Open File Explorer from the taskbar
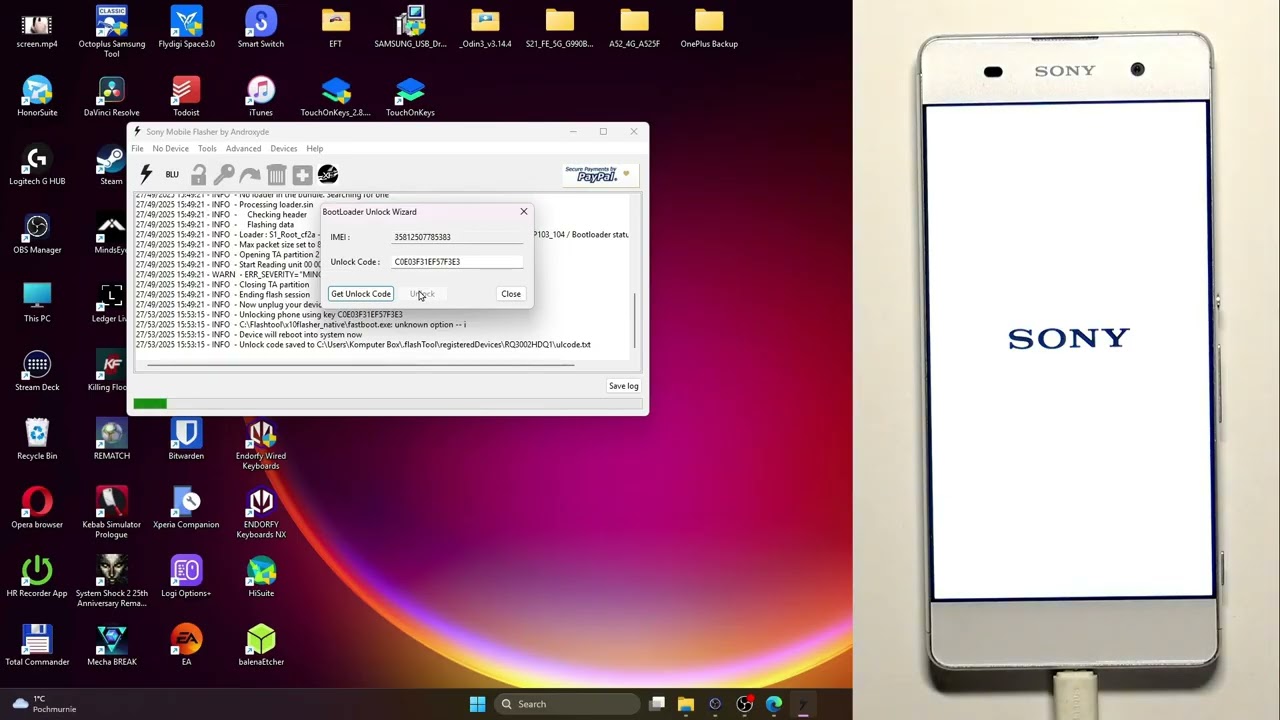 click(686, 704)
